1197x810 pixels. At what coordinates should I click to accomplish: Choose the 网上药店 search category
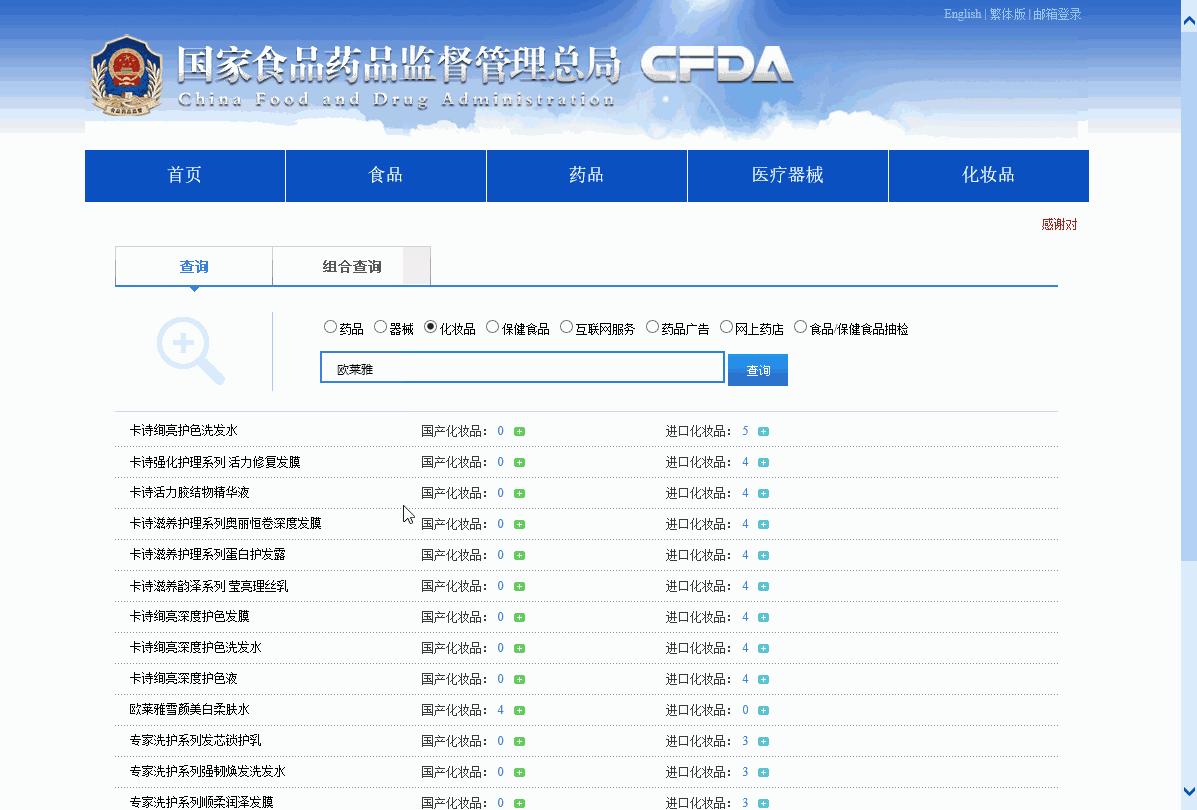725,326
